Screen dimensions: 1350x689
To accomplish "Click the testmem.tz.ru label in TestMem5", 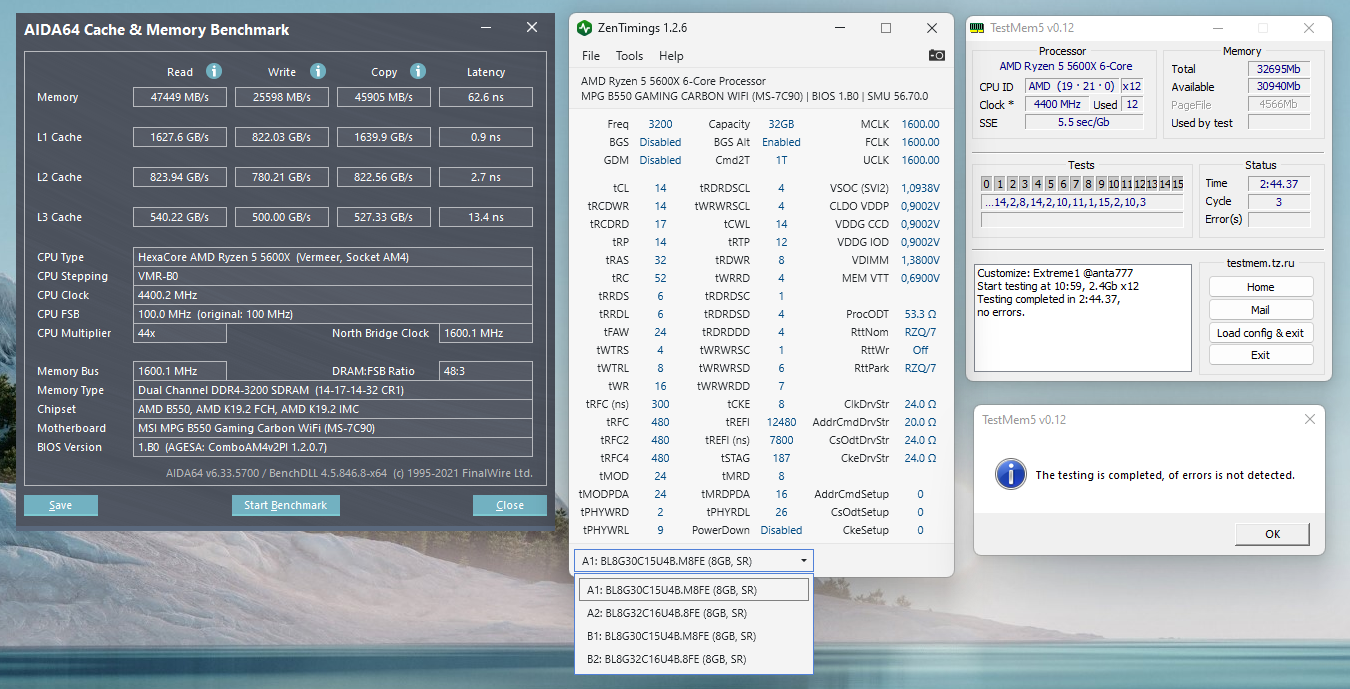I will tap(1260, 264).
